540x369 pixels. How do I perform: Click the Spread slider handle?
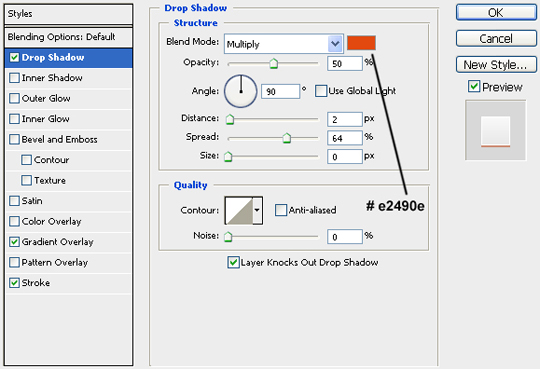[287, 138]
